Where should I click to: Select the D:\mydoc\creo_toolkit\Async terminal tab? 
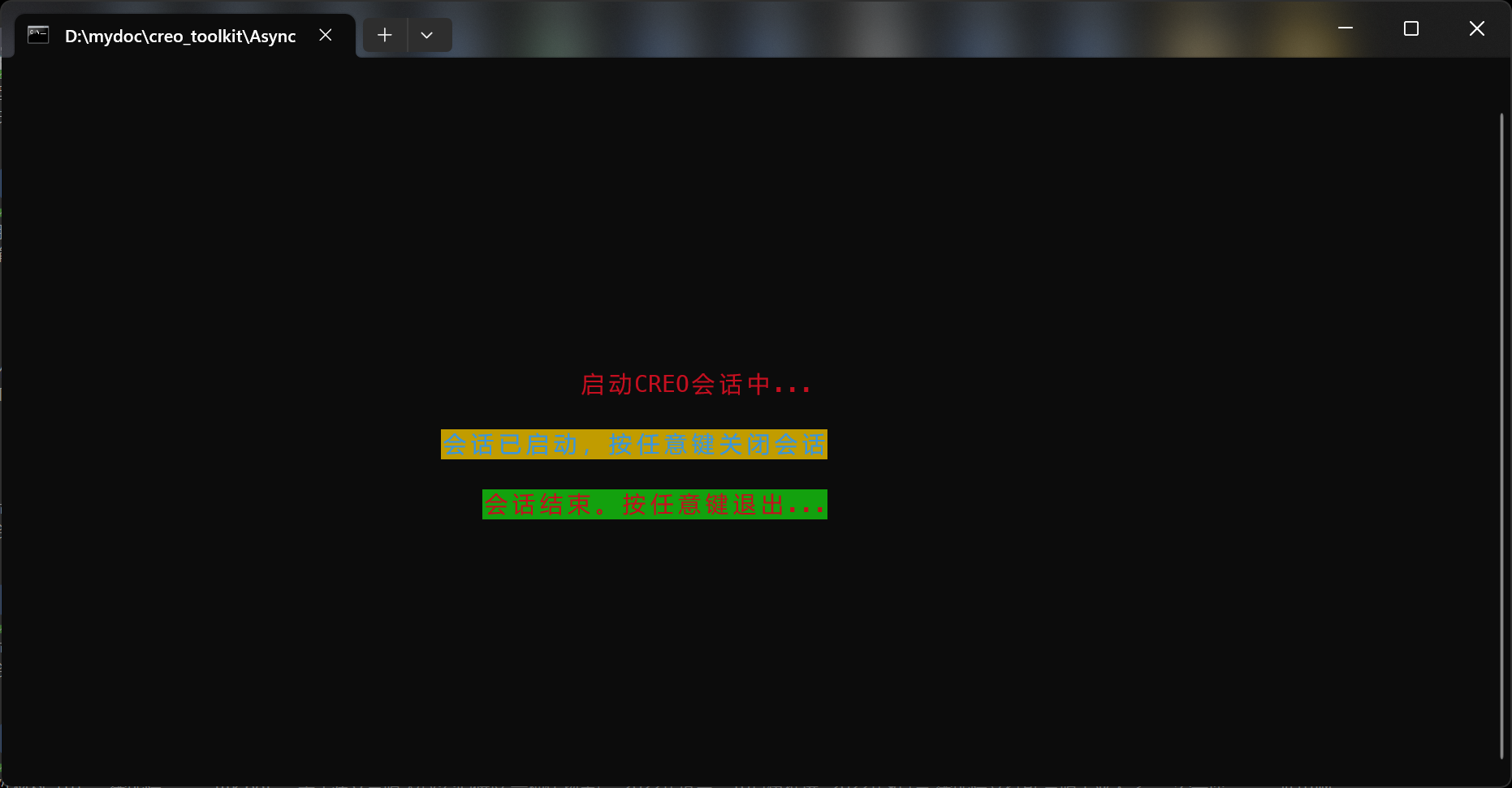[185, 36]
